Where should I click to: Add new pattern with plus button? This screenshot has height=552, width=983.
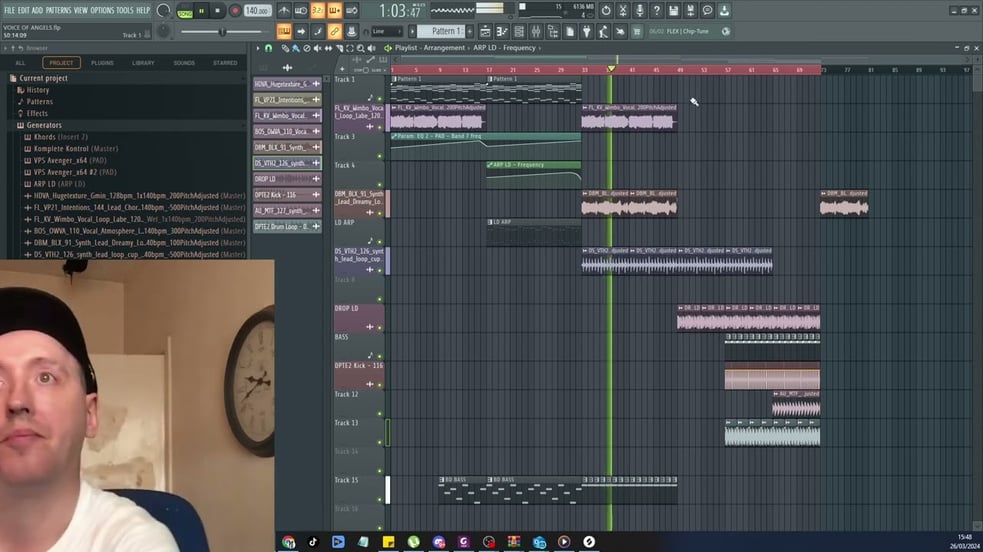click(470, 31)
